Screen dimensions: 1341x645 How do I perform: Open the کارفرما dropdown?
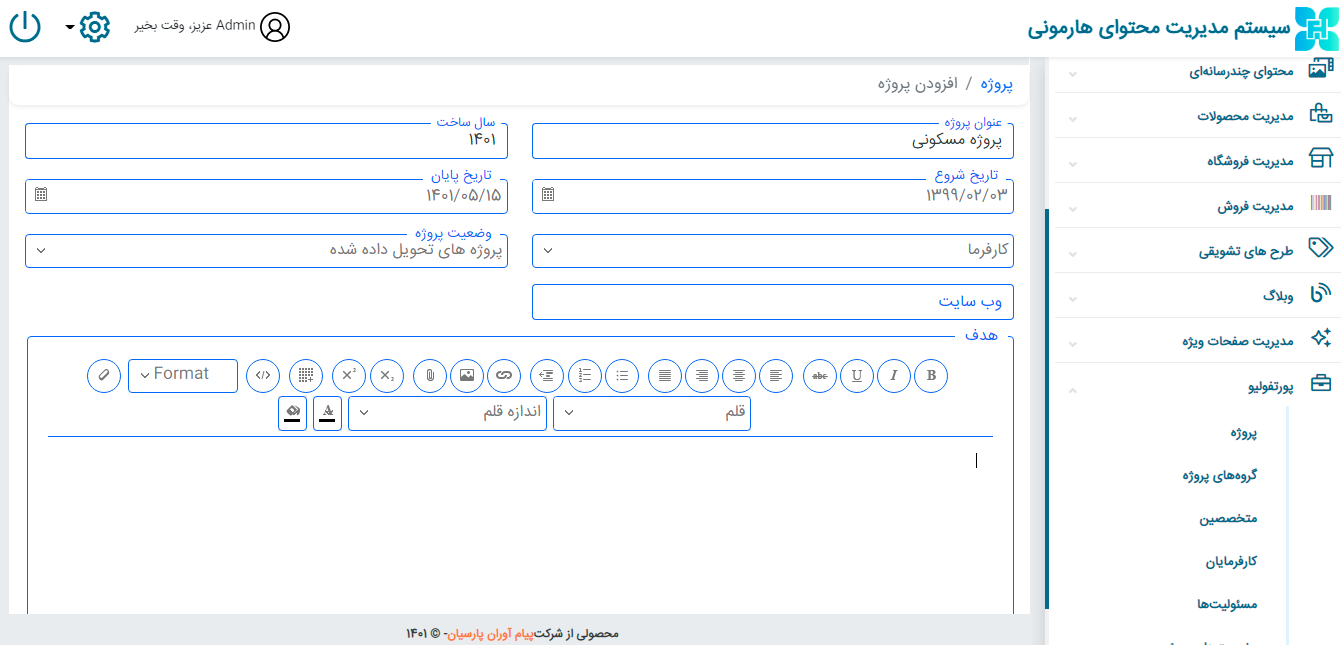tap(772, 251)
